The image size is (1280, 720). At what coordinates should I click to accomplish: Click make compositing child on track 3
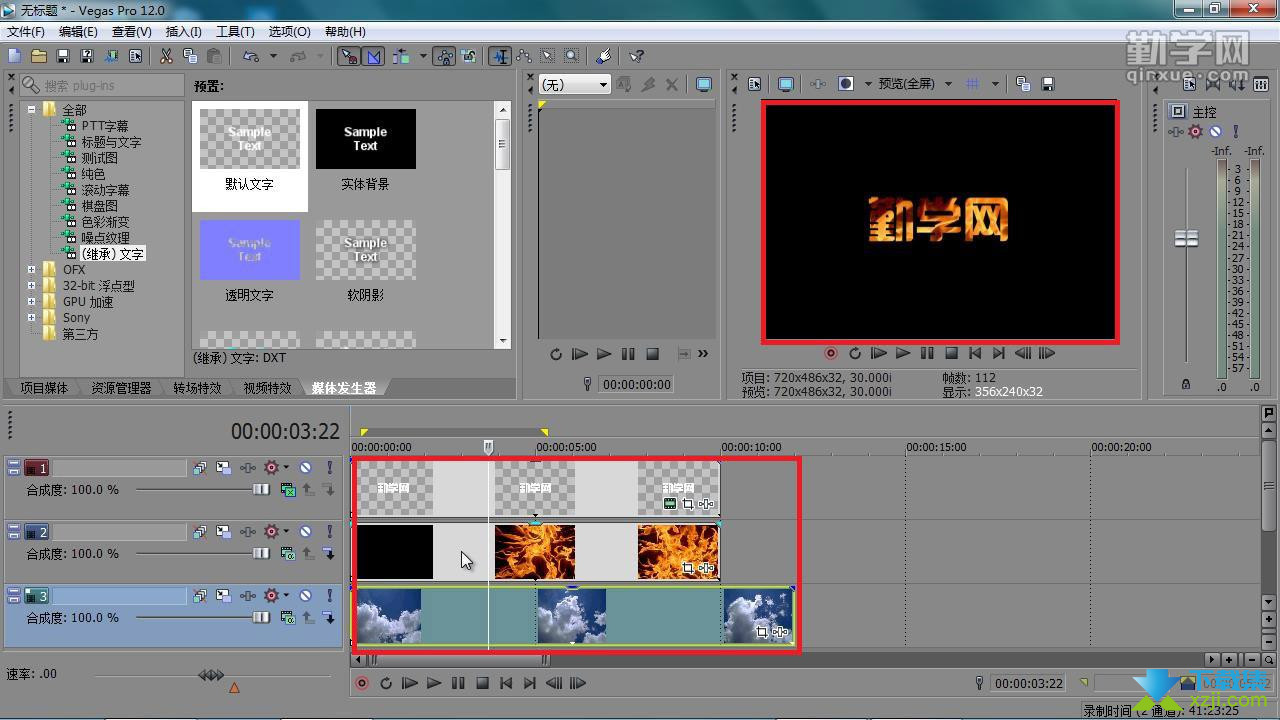(x=329, y=618)
